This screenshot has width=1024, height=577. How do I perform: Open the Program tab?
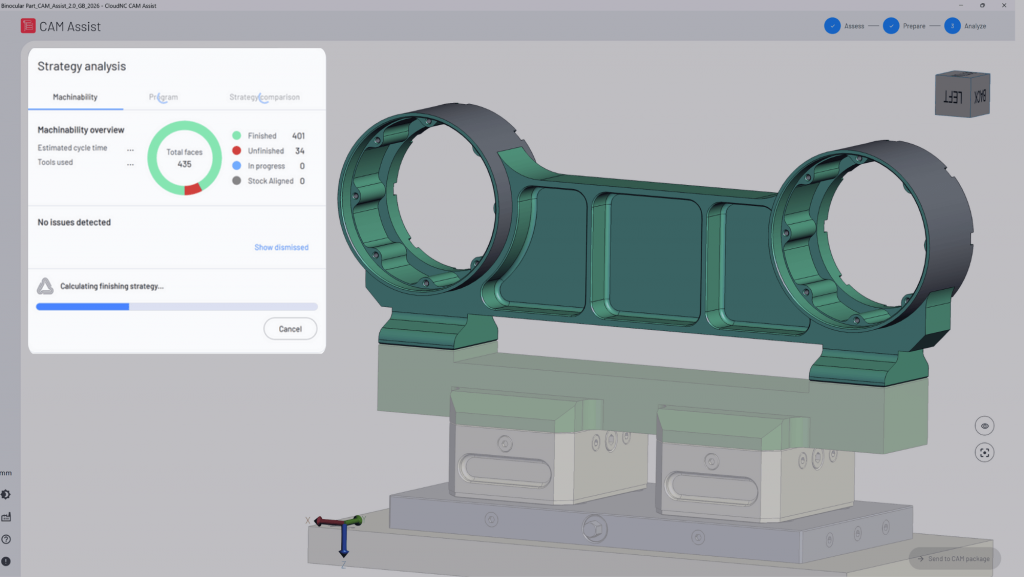163,97
